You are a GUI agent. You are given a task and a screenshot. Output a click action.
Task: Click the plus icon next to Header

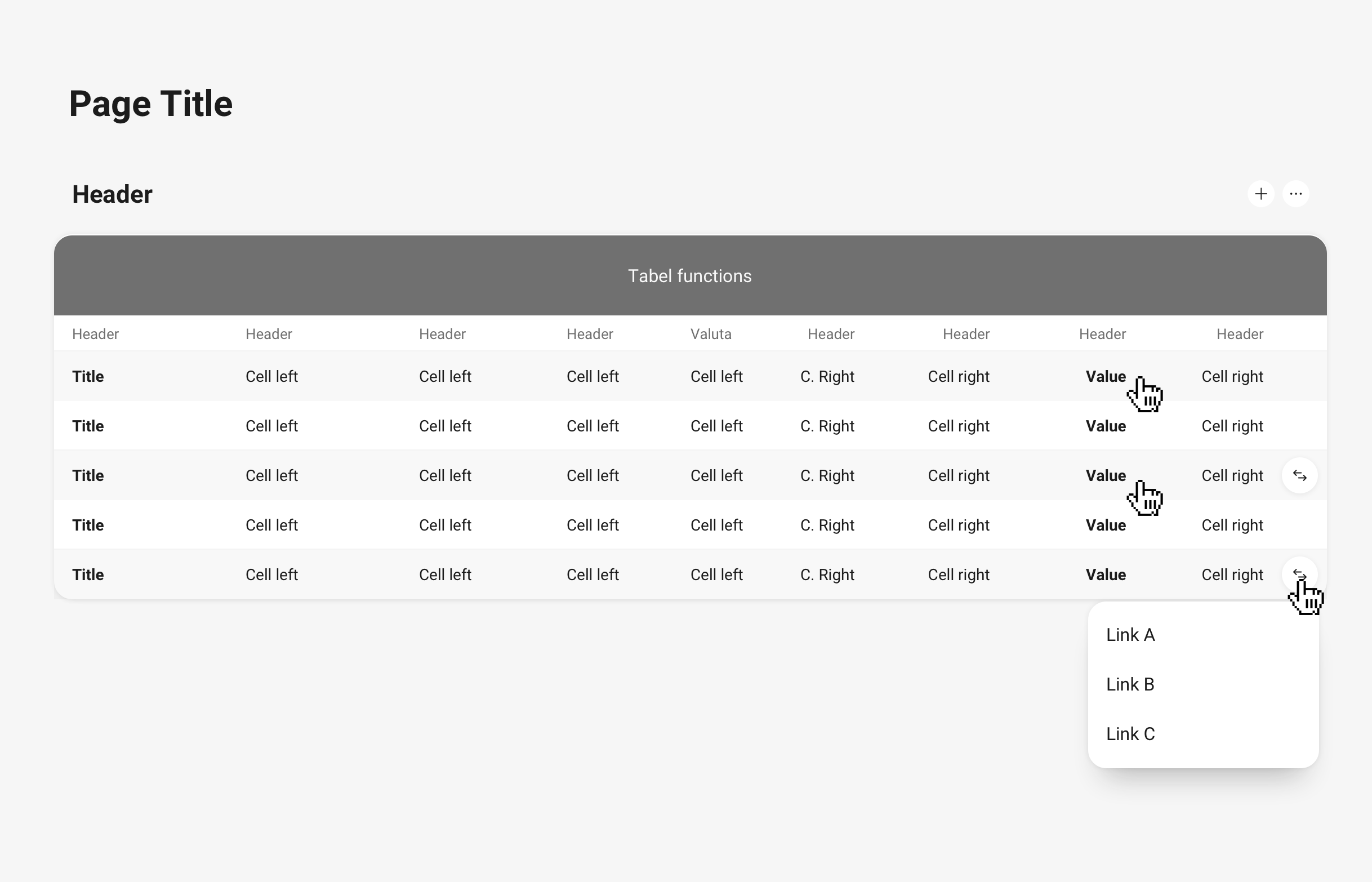[x=1260, y=194]
